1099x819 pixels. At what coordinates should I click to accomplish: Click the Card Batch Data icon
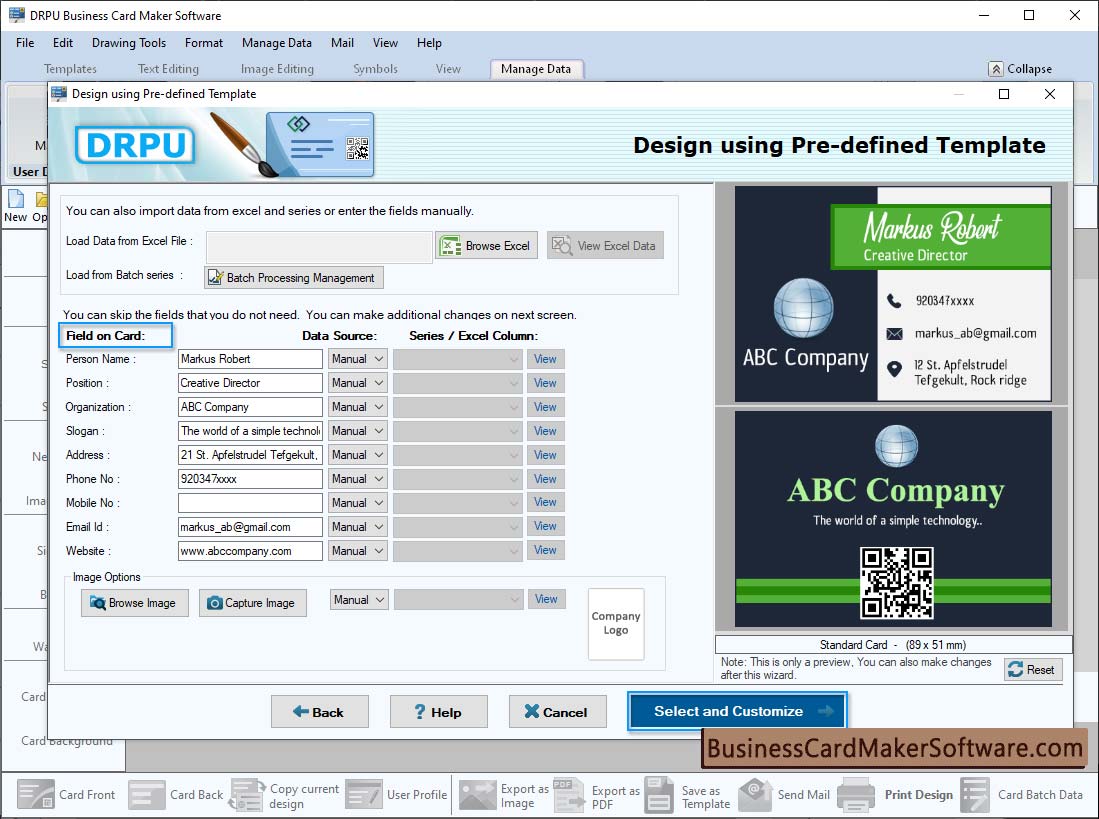[x=975, y=794]
